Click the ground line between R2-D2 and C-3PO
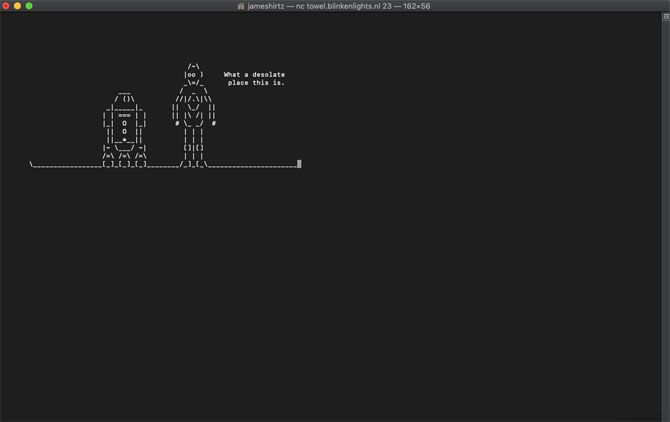The height and width of the screenshot is (422, 670). [x=164, y=165]
